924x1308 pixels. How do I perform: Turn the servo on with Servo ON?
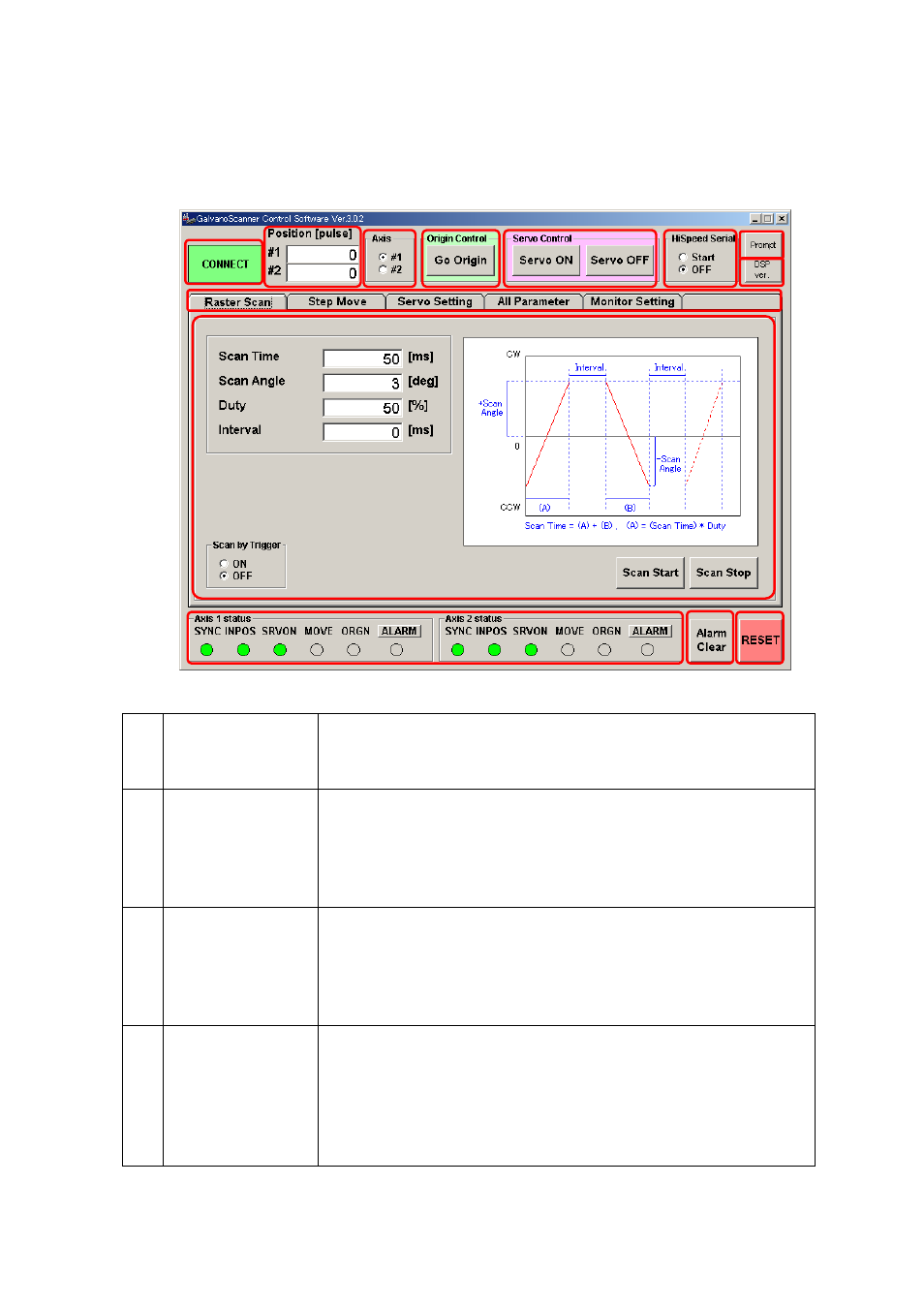546,260
